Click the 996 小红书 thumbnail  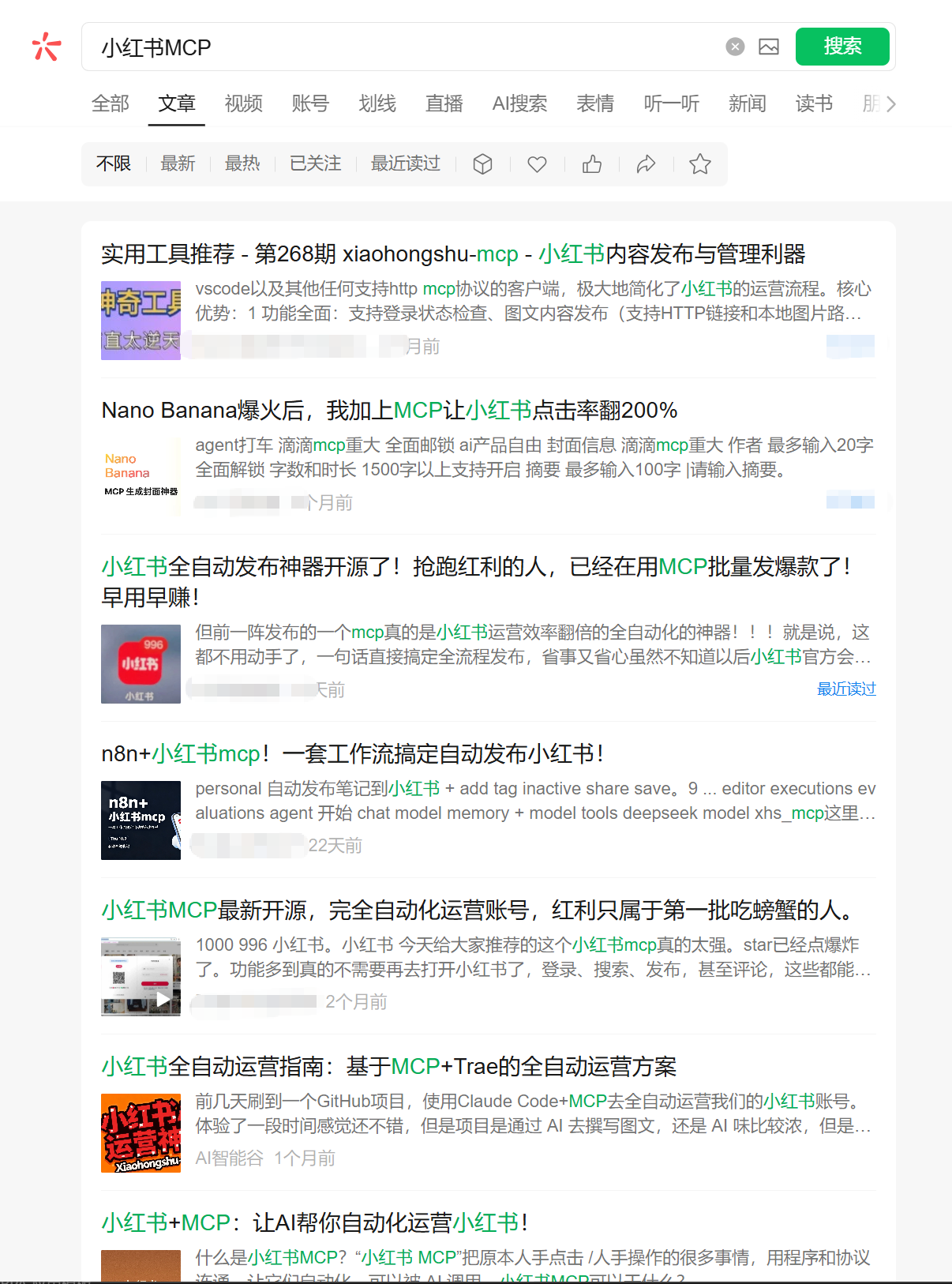pos(141,664)
